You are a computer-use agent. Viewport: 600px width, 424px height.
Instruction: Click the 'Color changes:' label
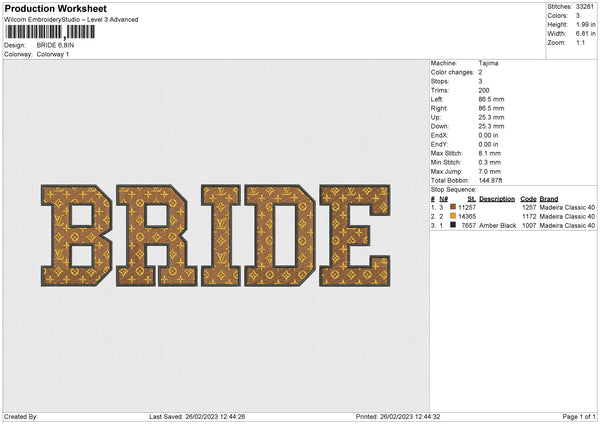click(x=452, y=72)
